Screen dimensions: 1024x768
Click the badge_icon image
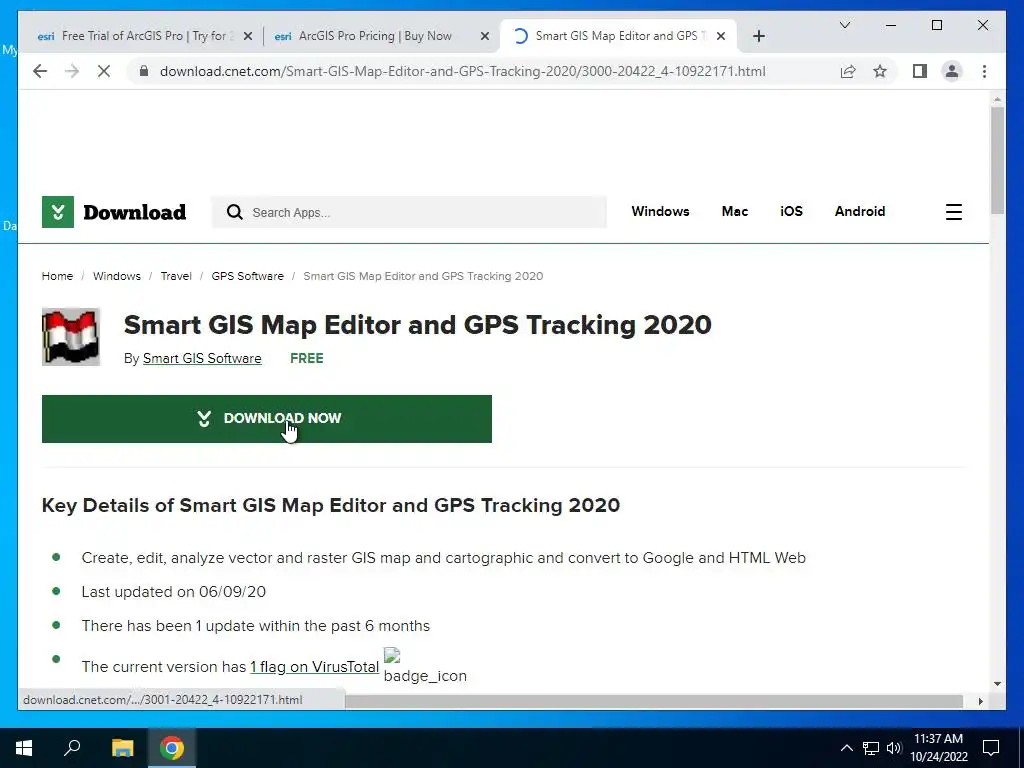click(425, 665)
